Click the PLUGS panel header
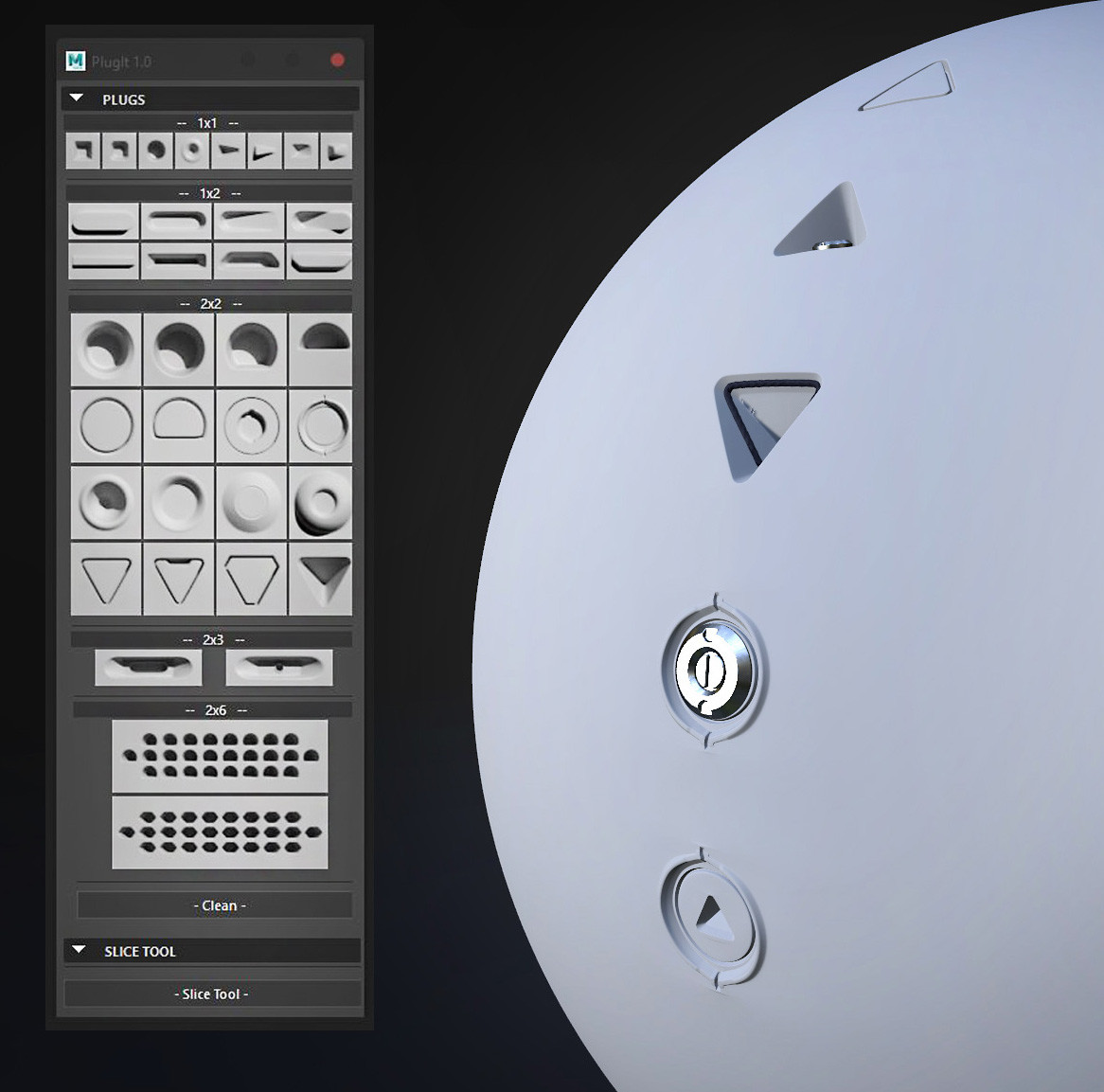Screen dimensions: 1104x1092 pyautogui.click(x=124, y=99)
